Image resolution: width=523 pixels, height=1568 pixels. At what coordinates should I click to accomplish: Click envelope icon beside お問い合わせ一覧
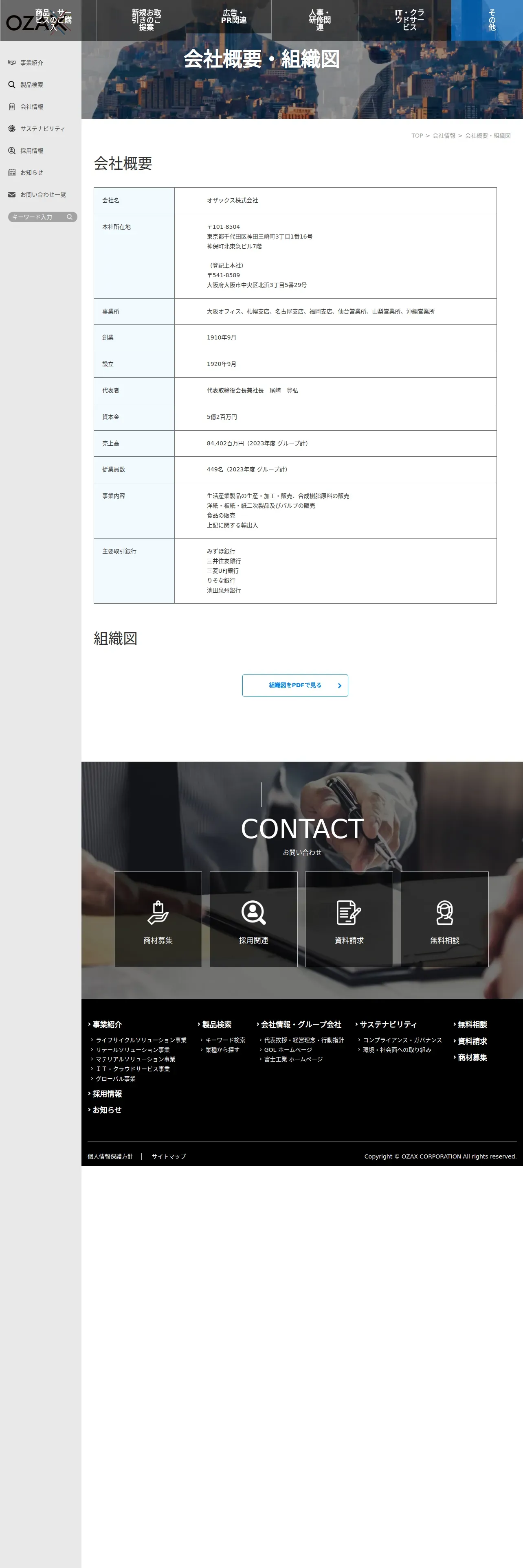[11, 194]
